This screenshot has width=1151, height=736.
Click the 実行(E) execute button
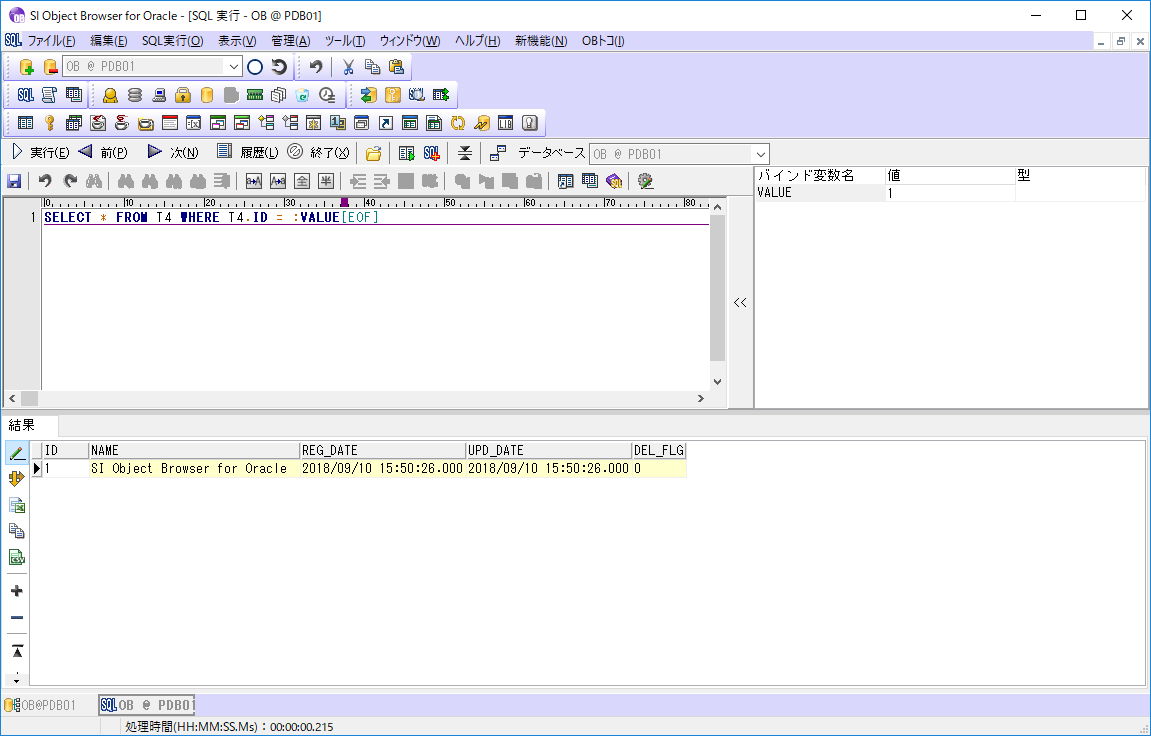coord(40,153)
